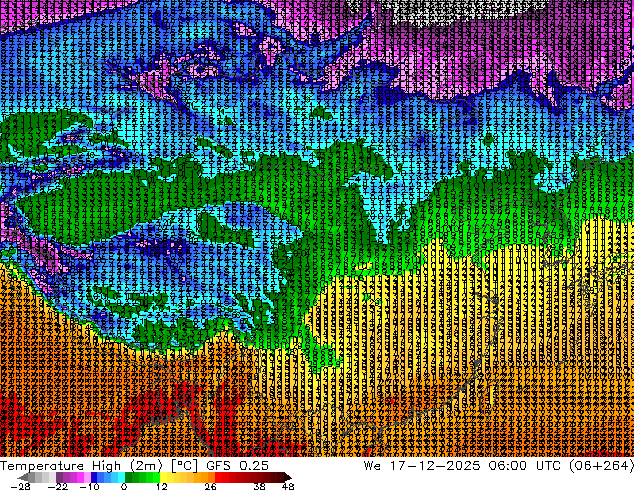
Task: Click the 'Temperature High (2m) [°C]' title text
Action: pyautogui.click(x=99, y=466)
